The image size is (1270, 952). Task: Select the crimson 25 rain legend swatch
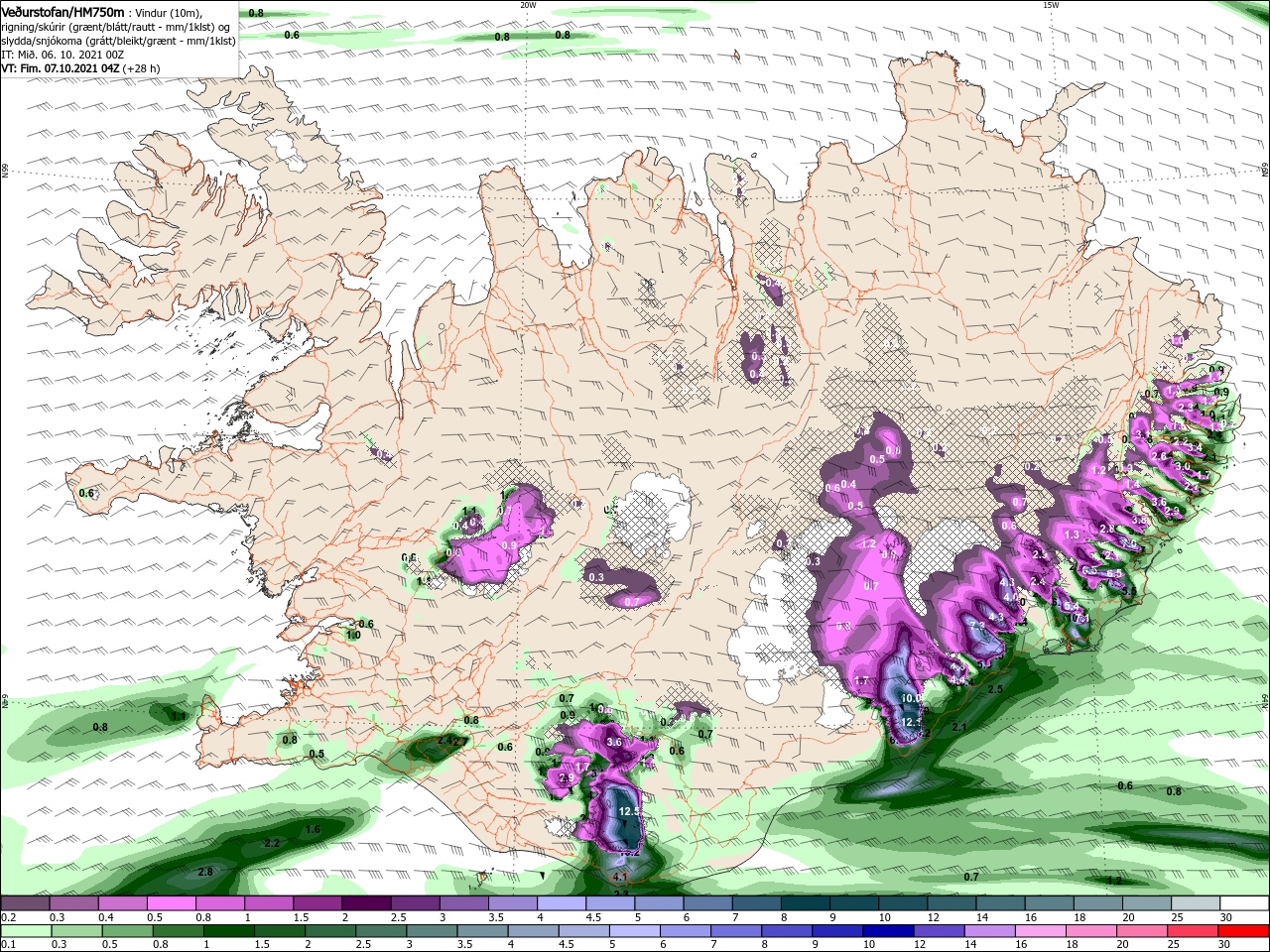[1194, 931]
